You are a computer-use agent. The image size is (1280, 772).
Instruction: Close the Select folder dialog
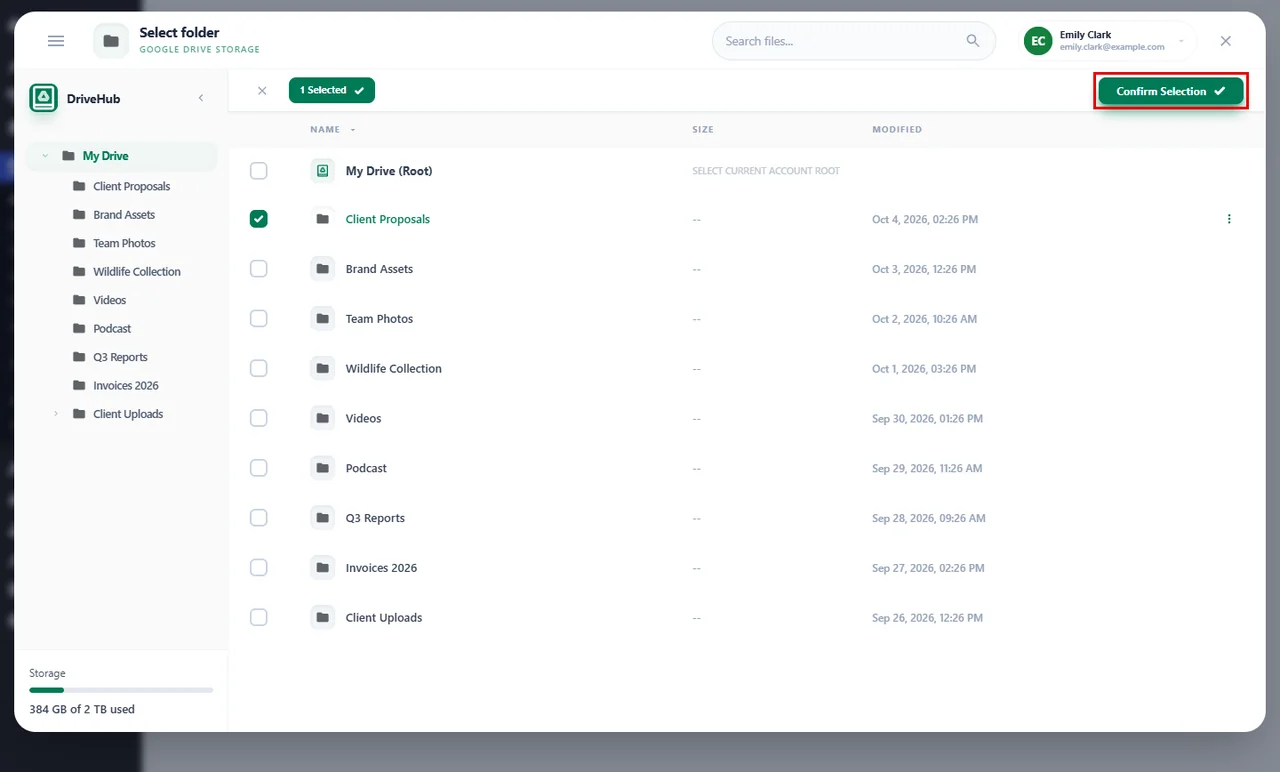click(x=1226, y=41)
